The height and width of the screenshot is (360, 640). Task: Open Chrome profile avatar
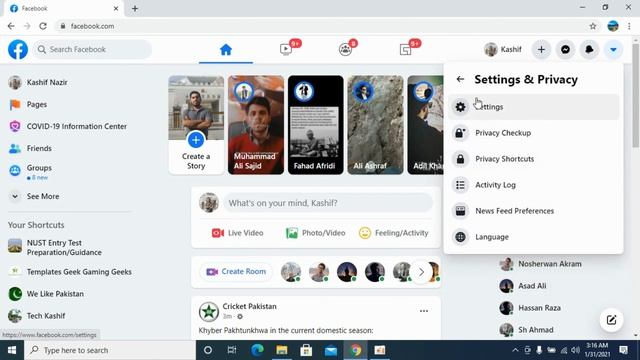pos(613,26)
